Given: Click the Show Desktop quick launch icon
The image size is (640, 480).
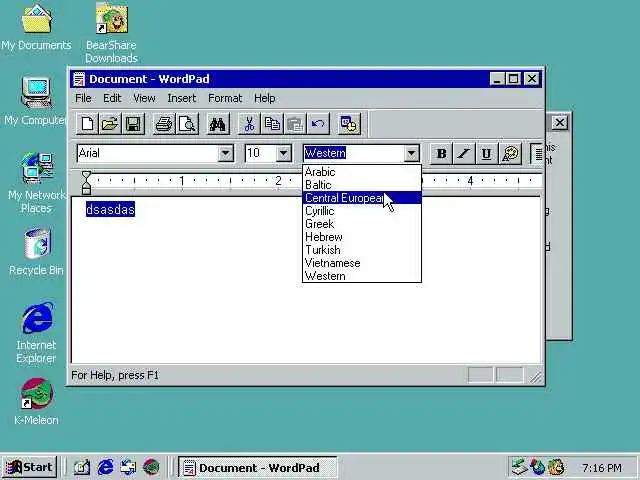Looking at the screenshot, I should point(82,467).
